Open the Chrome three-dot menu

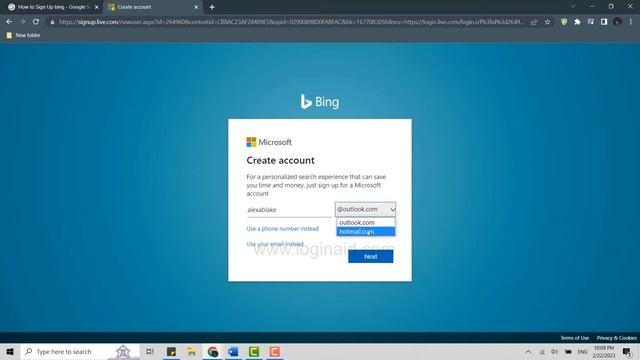click(631, 22)
